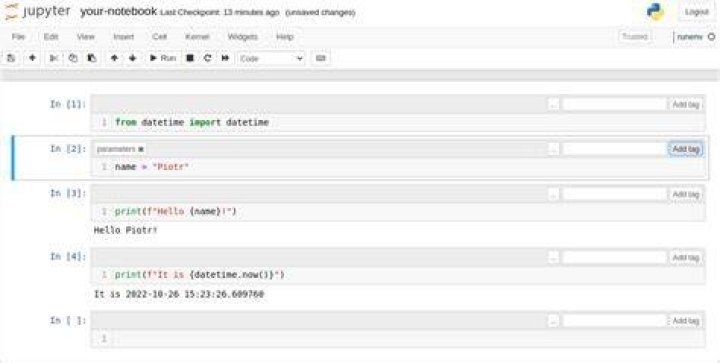Screen dimensions: 720x363
Task: Cut selected cells with the scissors icon
Action: (x=54, y=58)
